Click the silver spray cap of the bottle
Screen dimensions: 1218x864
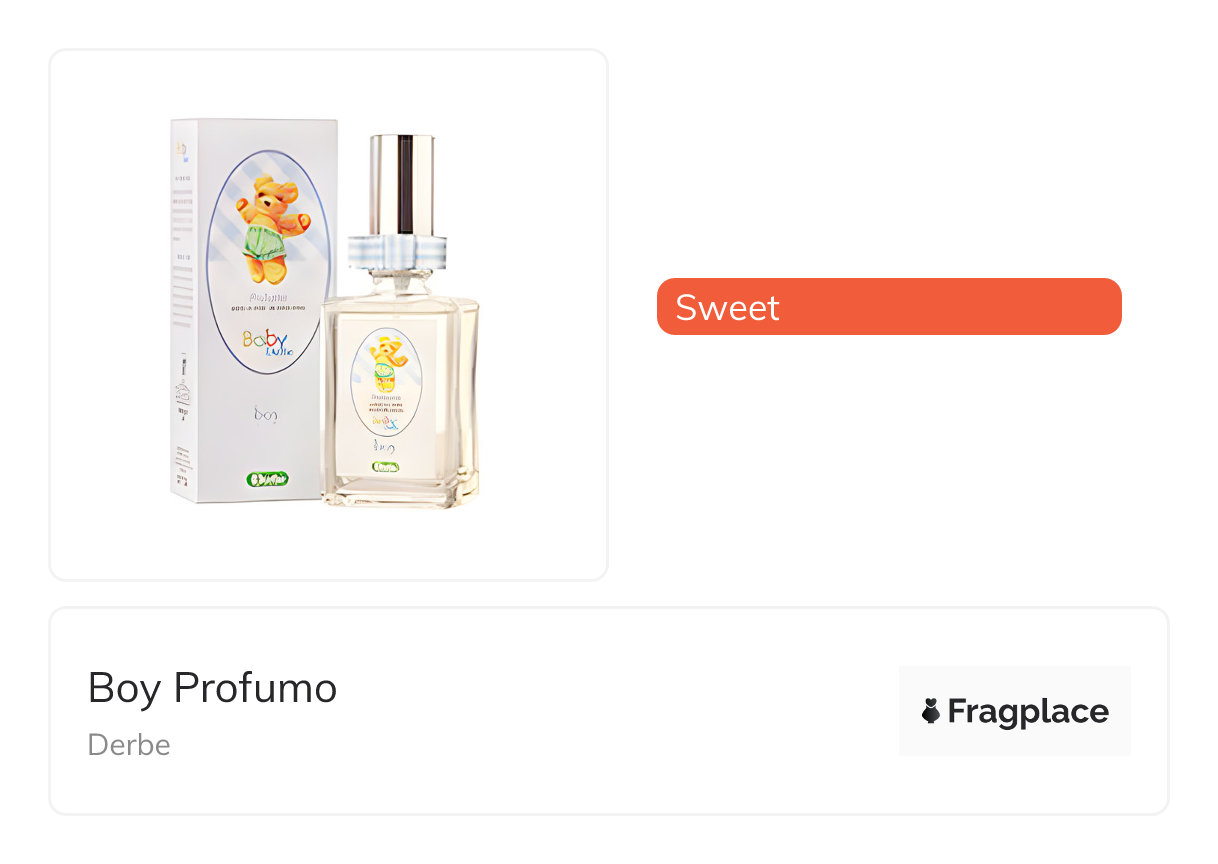[401, 185]
